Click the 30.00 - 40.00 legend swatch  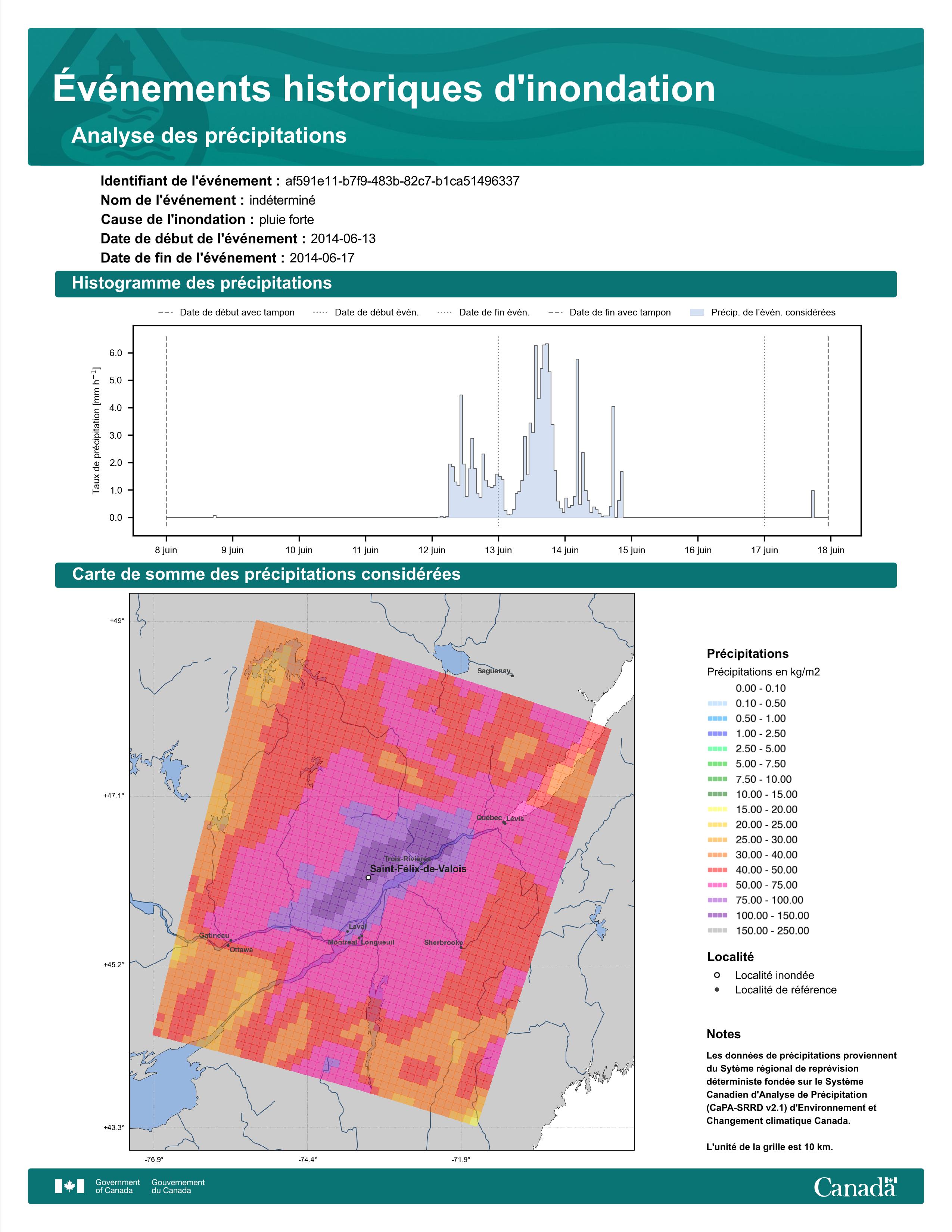718,855
